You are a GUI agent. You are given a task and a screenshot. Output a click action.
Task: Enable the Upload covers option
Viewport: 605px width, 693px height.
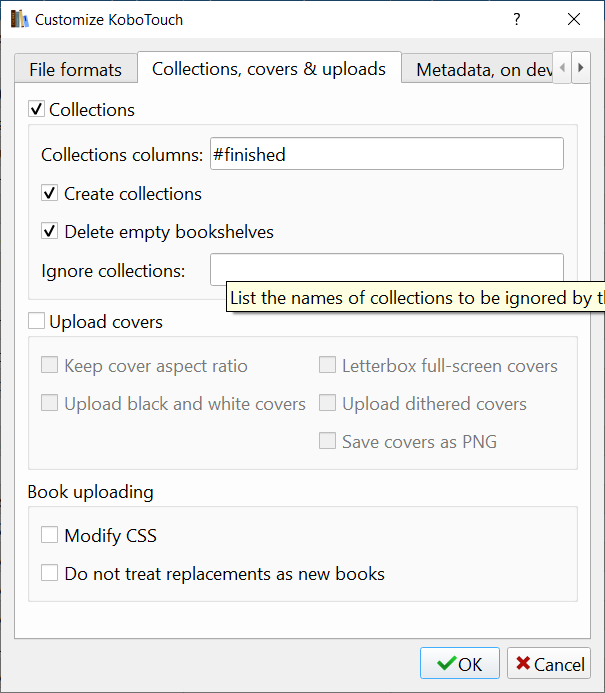[37, 322]
